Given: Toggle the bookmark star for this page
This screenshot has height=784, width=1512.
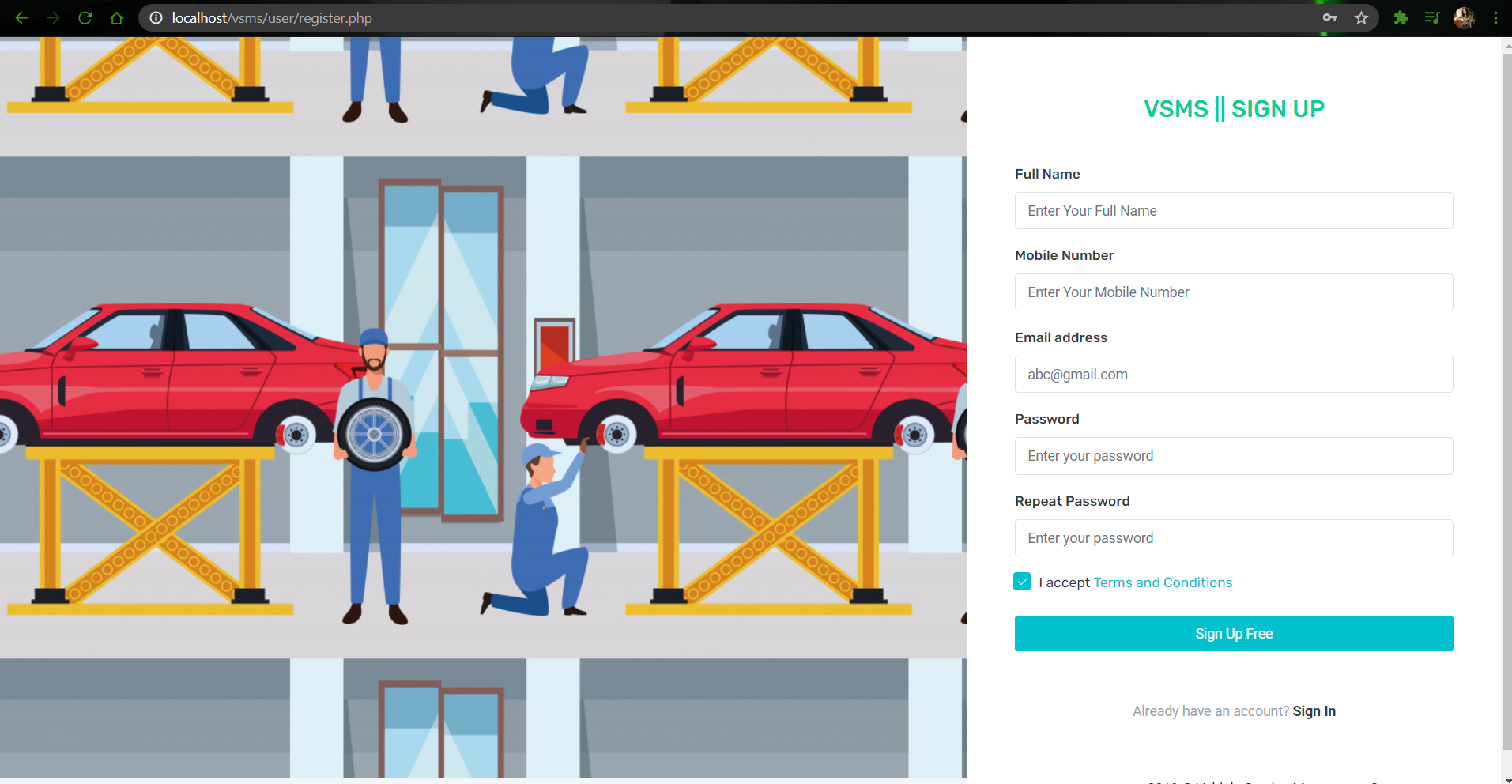Looking at the screenshot, I should (1361, 17).
